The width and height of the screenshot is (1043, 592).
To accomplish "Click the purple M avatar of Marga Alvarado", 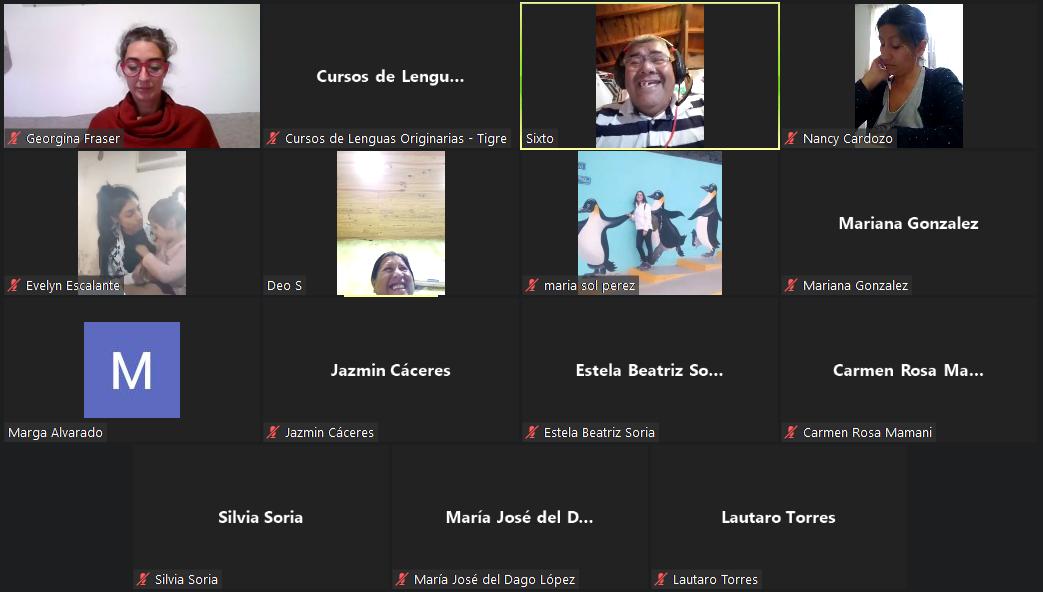I will [x=132, y=369].
